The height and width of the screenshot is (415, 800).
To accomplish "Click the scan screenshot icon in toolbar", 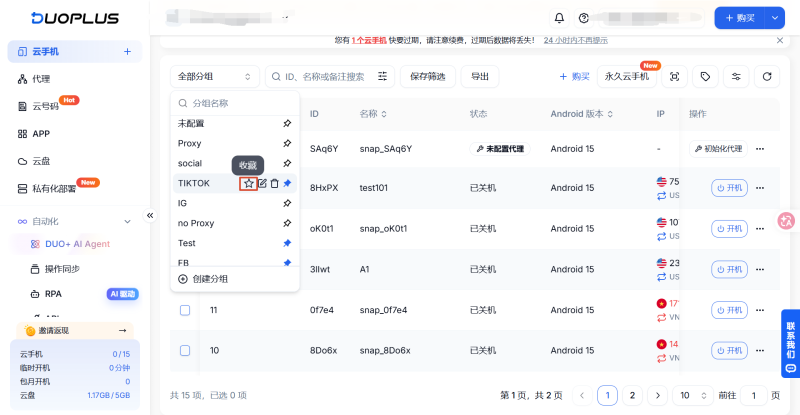I will [x=674, y=77].
